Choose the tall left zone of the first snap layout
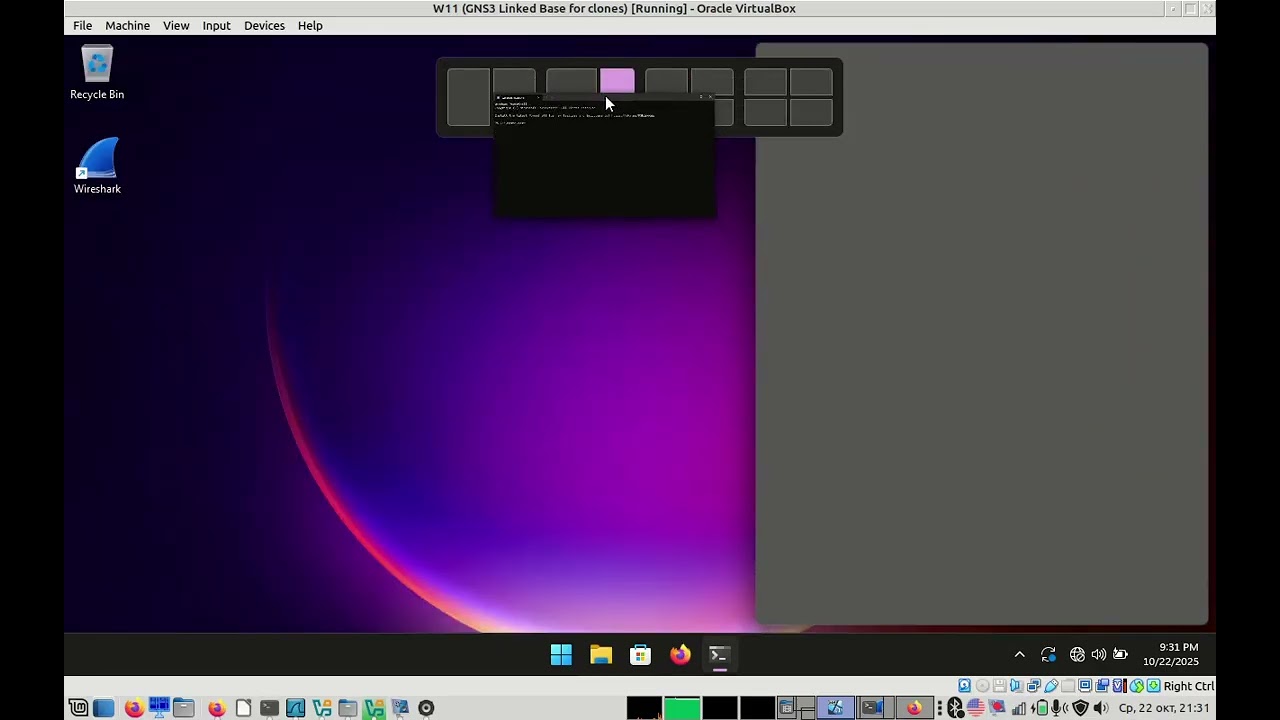This screenshot has height=720, width=1280. click(468, 97)
